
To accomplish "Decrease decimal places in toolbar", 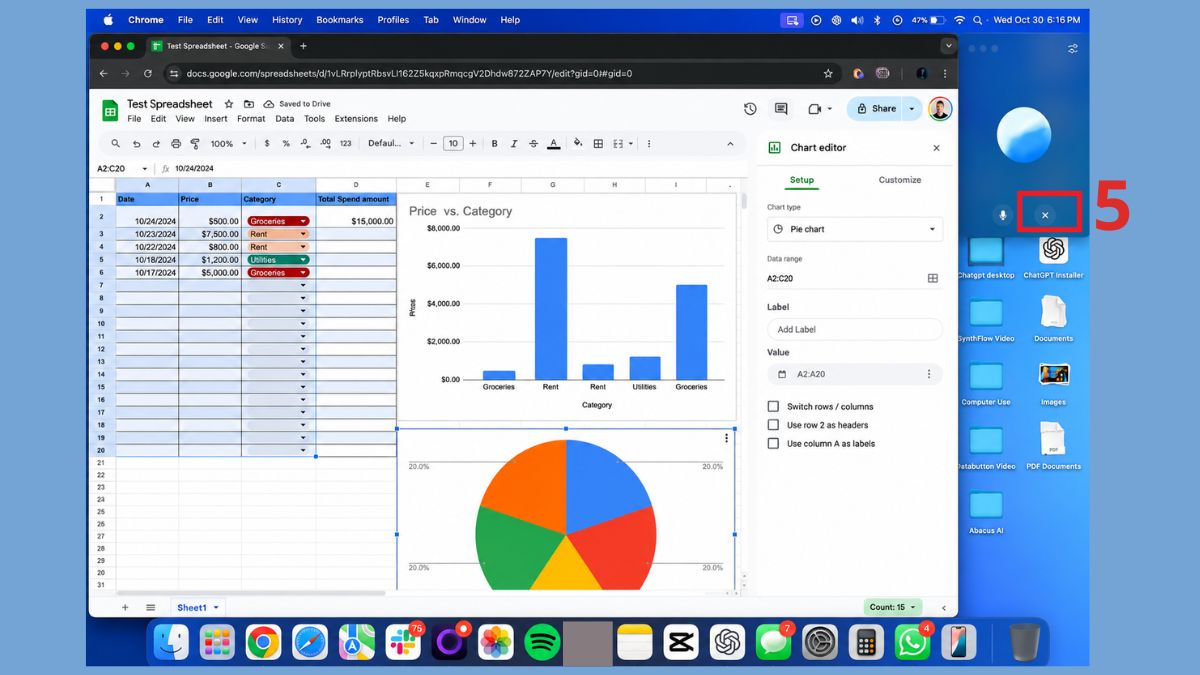I will [x=305, y=144].
